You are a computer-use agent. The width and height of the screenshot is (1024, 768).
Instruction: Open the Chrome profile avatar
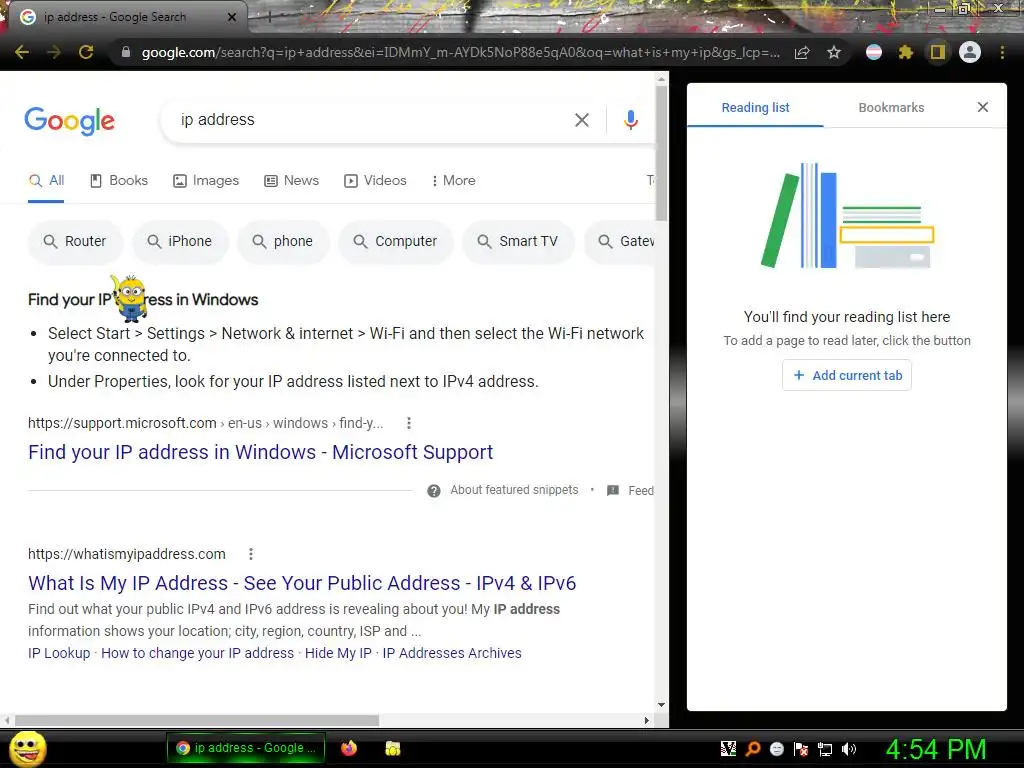970,52
